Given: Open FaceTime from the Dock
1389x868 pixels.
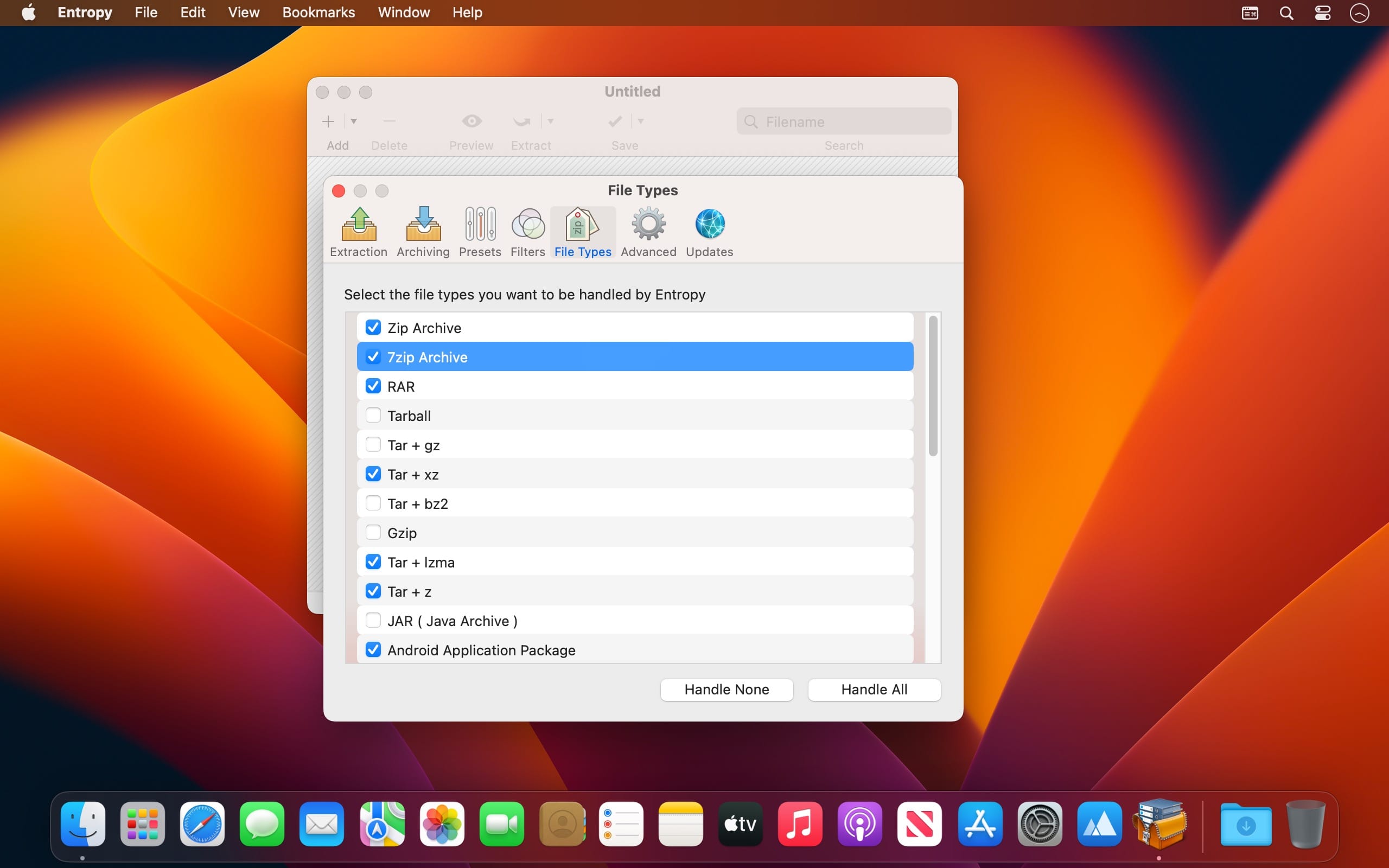Looking at the screenshot, I should (502, 824).
